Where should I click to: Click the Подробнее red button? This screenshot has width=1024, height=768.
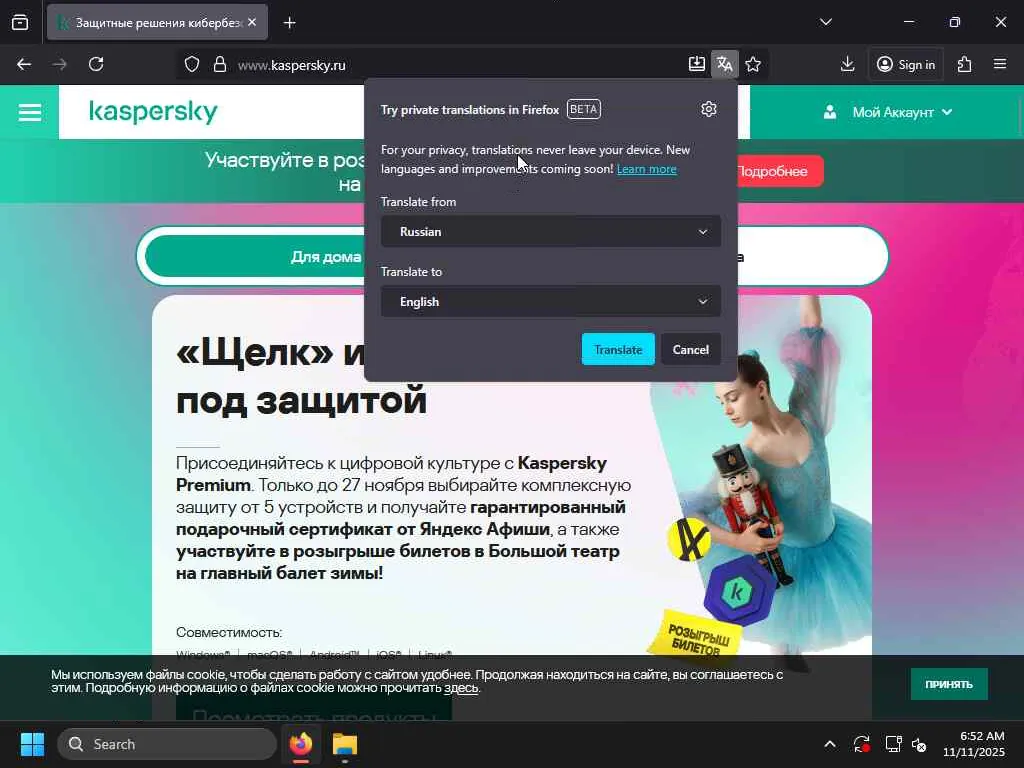779,171
